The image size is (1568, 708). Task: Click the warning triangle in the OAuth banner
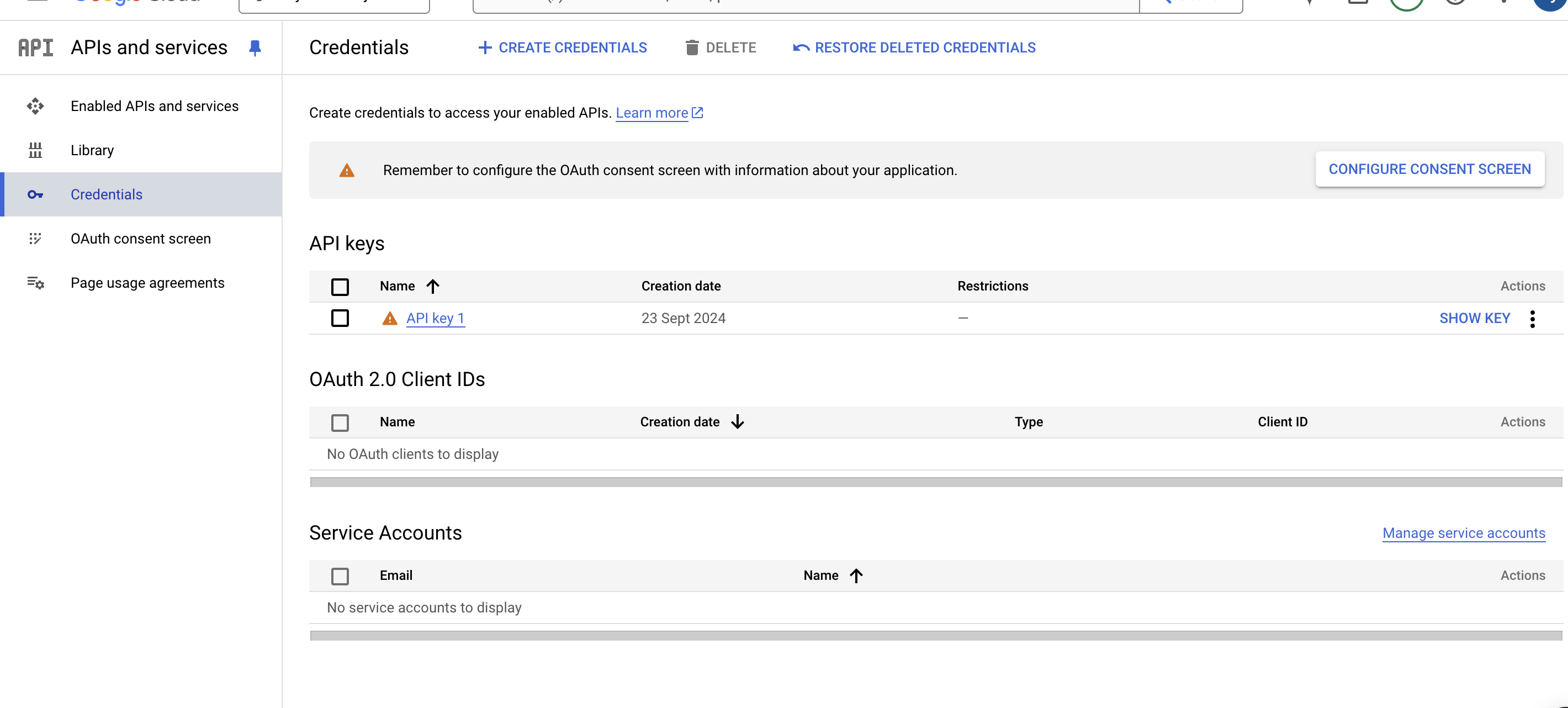[347, 171]
